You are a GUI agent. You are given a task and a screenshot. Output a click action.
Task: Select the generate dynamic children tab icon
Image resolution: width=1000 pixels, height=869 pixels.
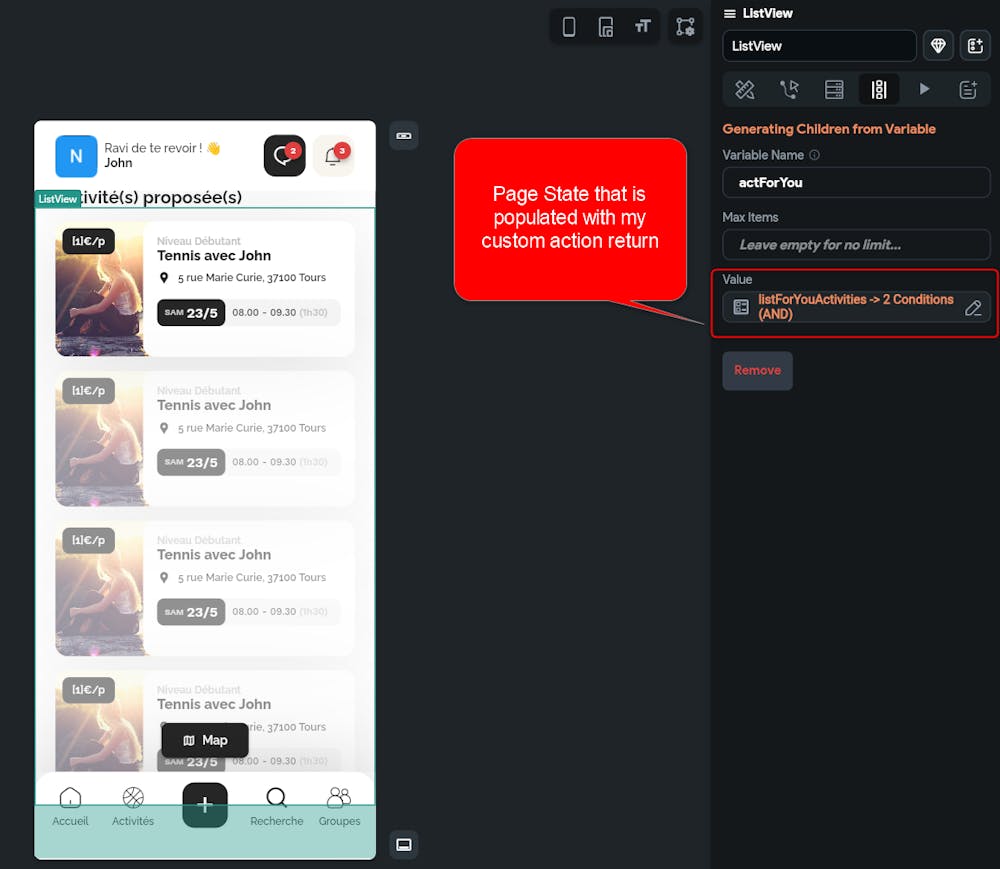(x=879, y=89)
